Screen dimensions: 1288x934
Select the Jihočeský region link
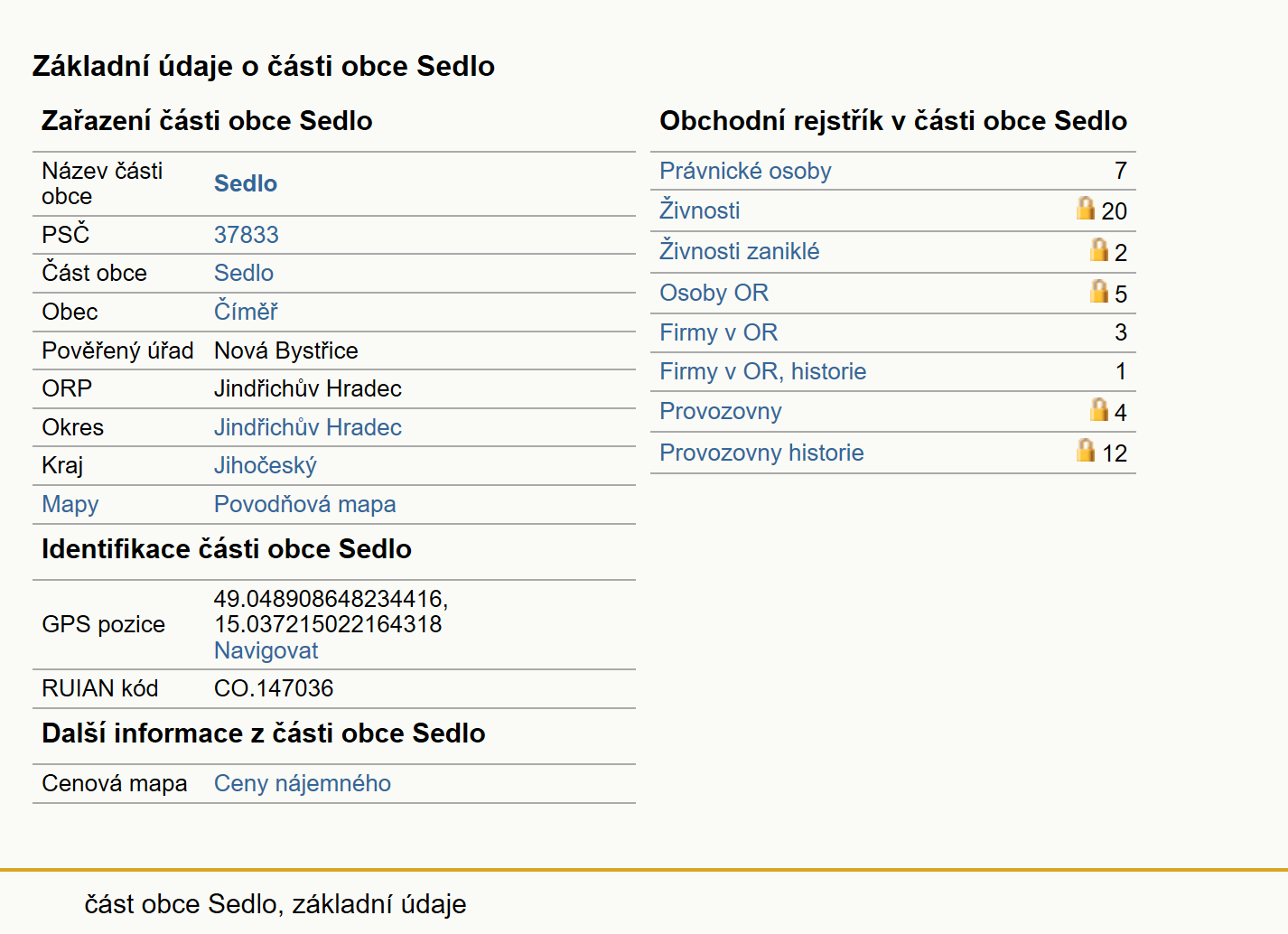click(265, 465)
